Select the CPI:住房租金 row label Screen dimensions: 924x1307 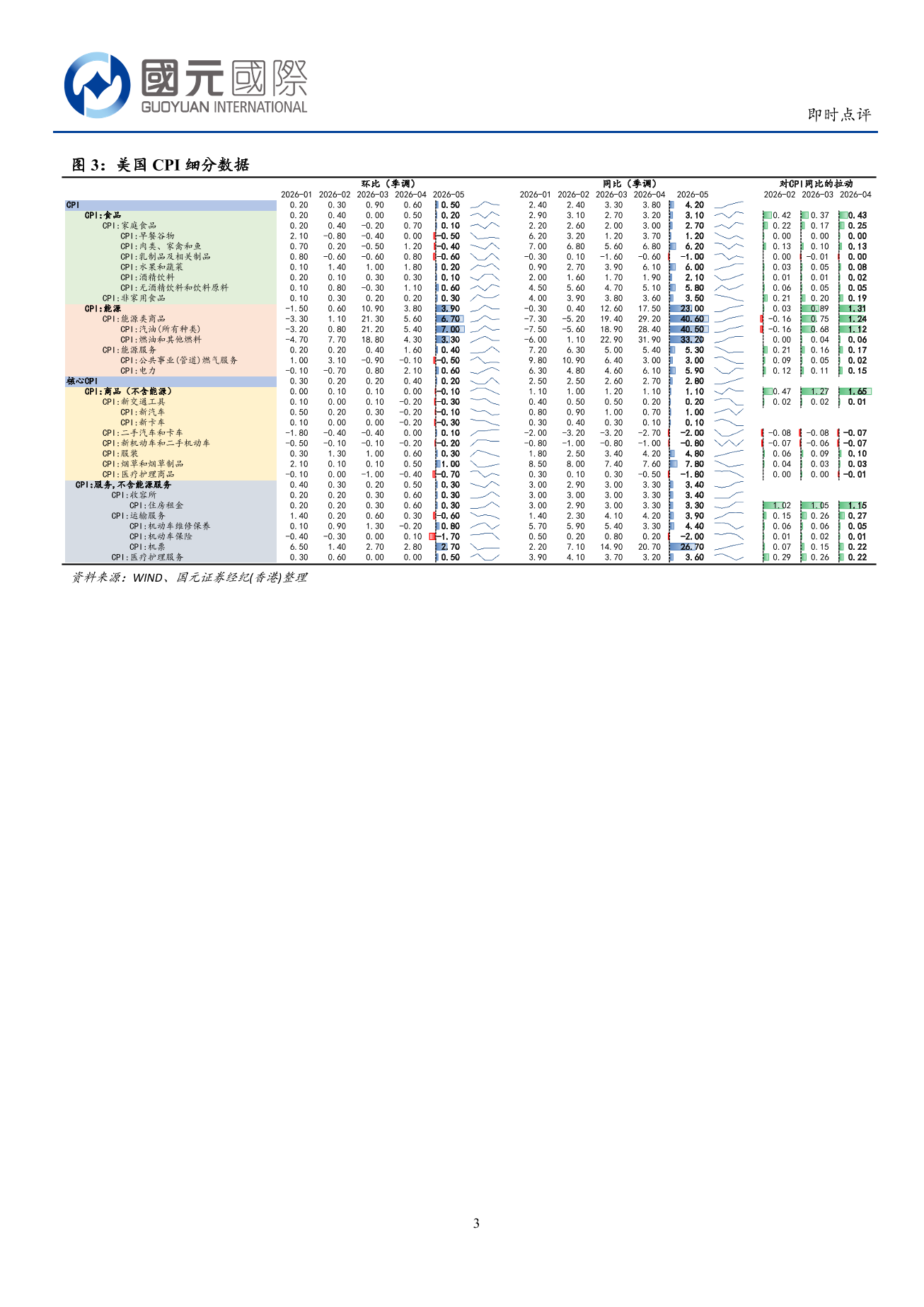156,506
